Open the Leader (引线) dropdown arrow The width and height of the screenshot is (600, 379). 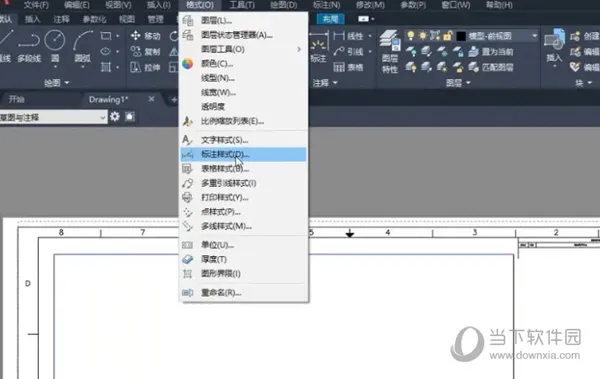click(x=370, y=51)
